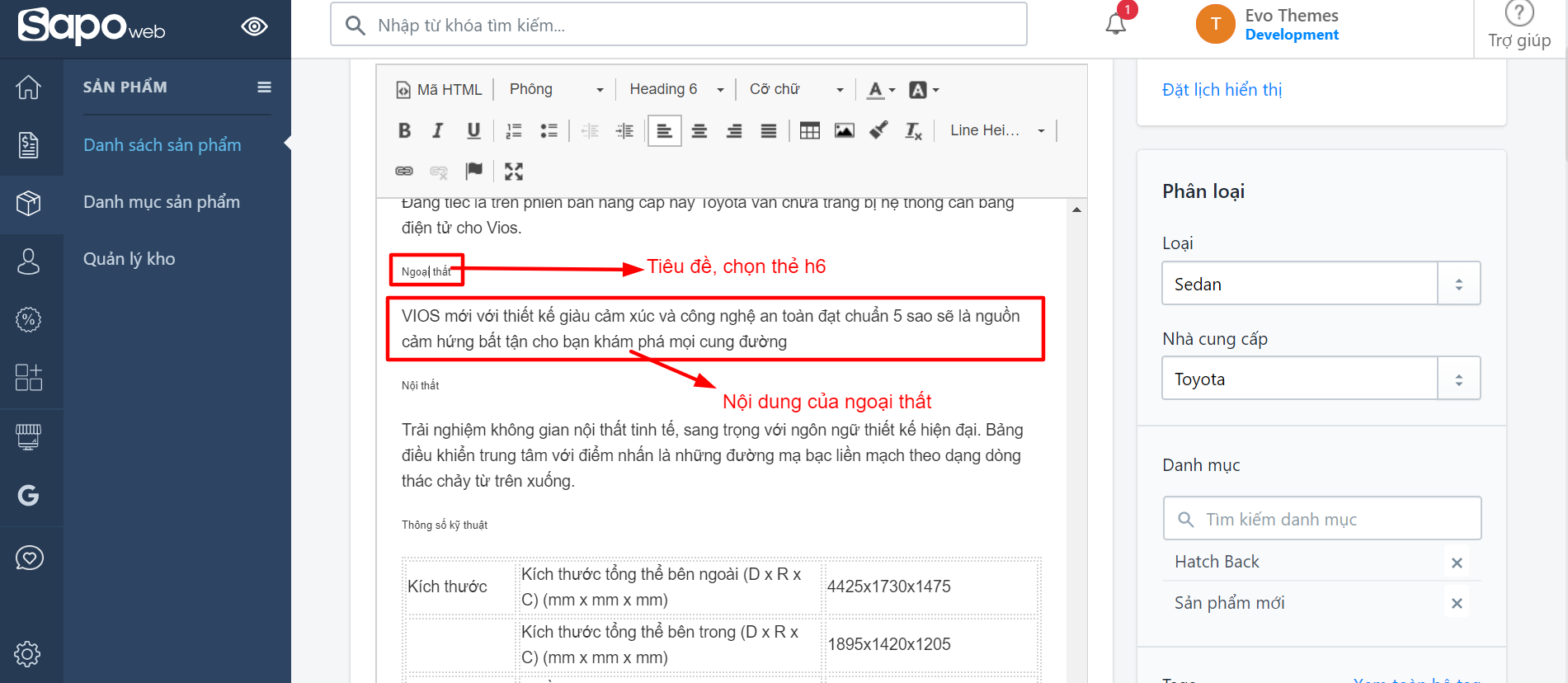Click the top search box Nhập từ khóa tìm kiếm
Image resolution: width=1568 pixels, height=683 pixels.
tap(679, 25)
